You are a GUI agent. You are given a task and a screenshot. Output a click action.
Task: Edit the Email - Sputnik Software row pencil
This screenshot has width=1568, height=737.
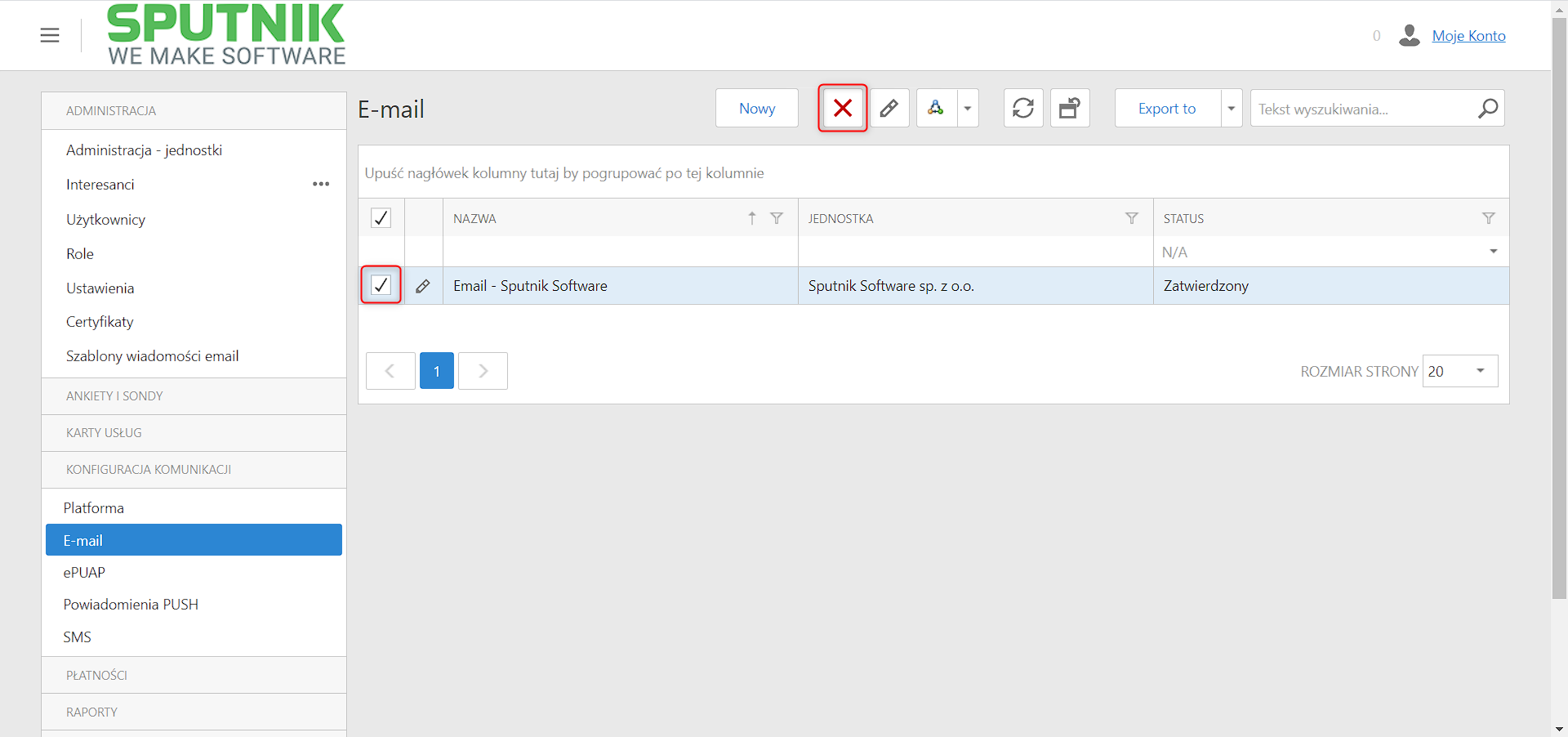(x=423, y=286)
